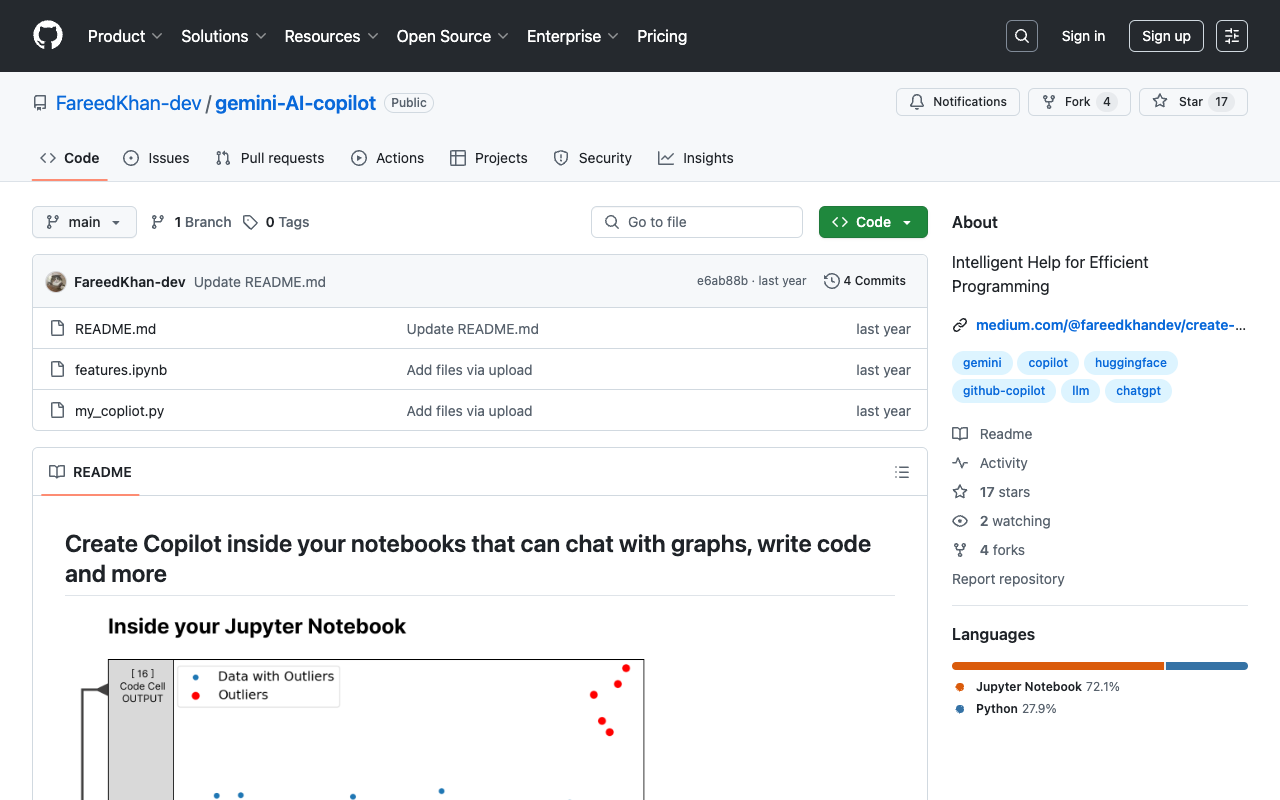
Task: Open the README.md file name link
Action: coord(115,329)
